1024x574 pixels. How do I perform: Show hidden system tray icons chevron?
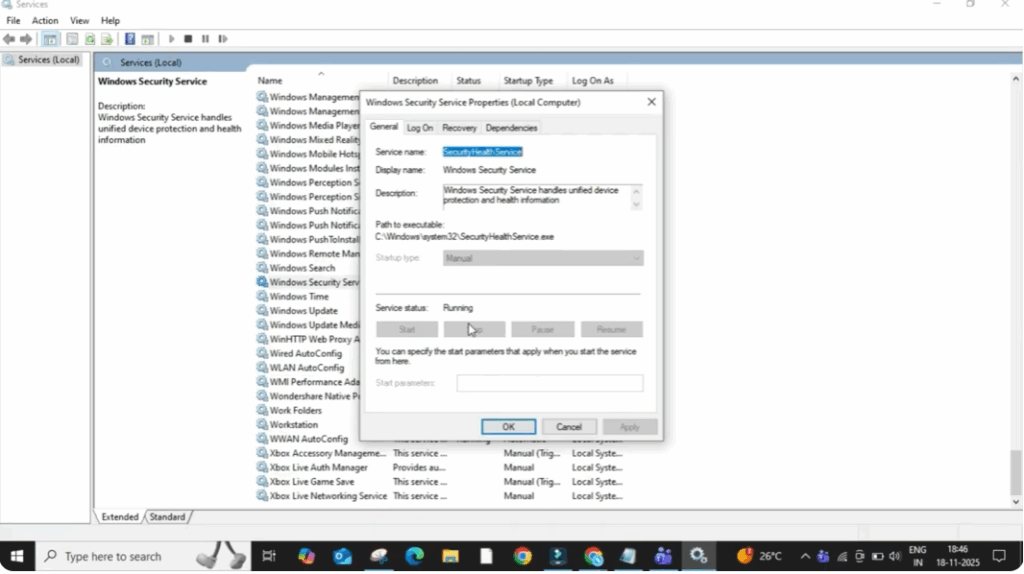(805, 556)
